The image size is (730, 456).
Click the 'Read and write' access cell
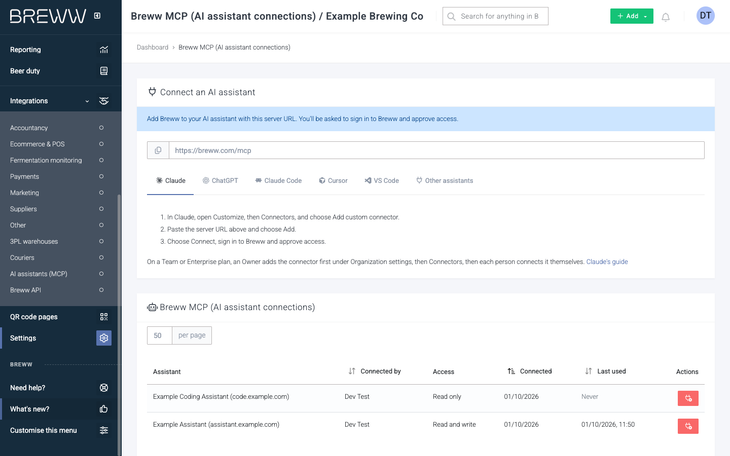pyautogui.click(x=454, y=425)
